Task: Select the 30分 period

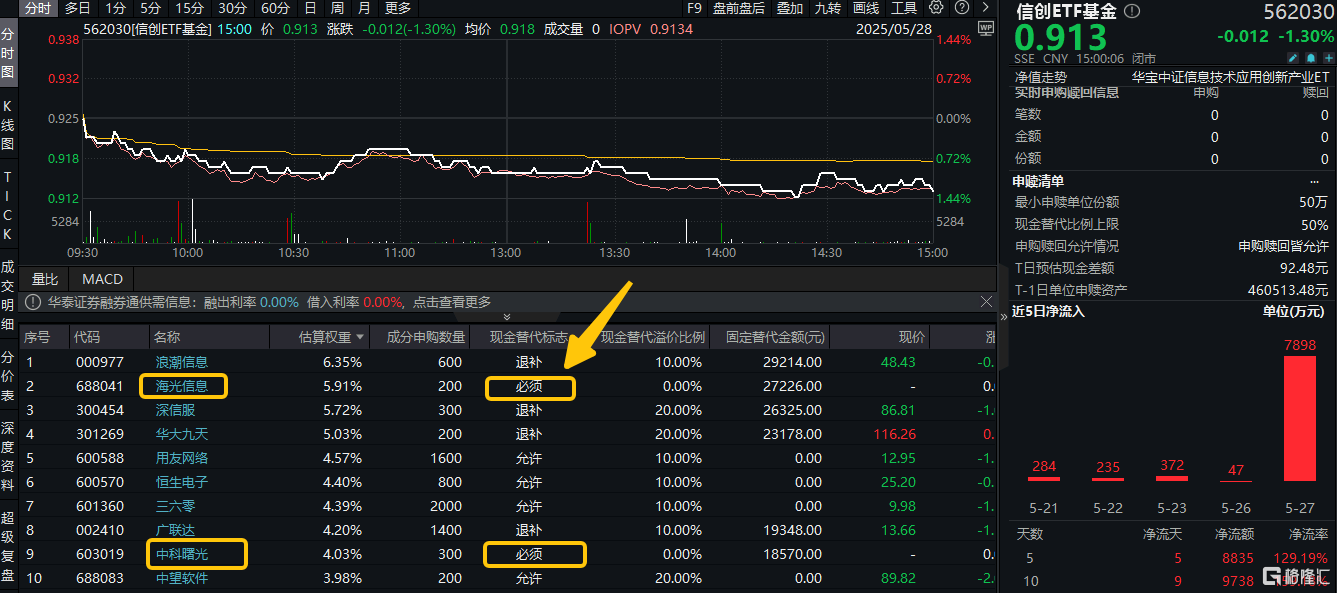Action: pos(232,8)
